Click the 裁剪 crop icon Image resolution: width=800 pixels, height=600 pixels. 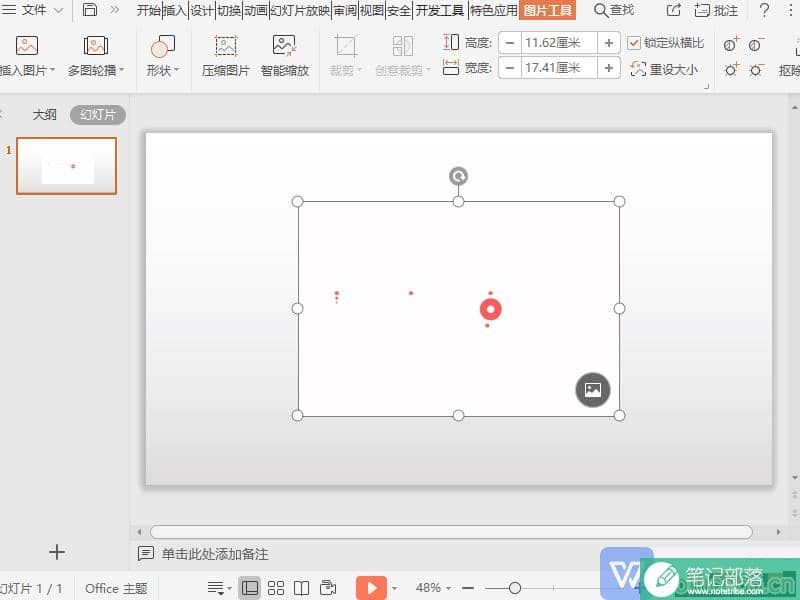345,46
